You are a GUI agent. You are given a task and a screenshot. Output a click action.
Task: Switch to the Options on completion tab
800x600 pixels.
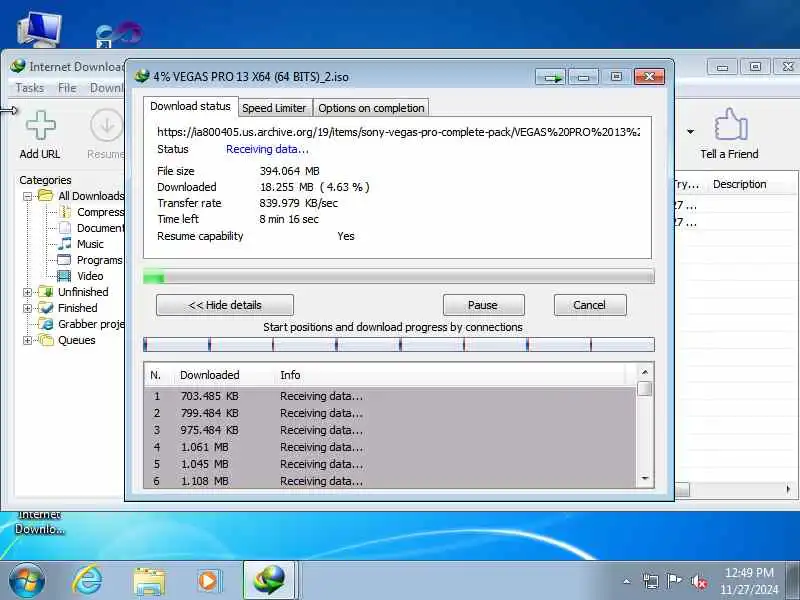(x=371, y=108)
